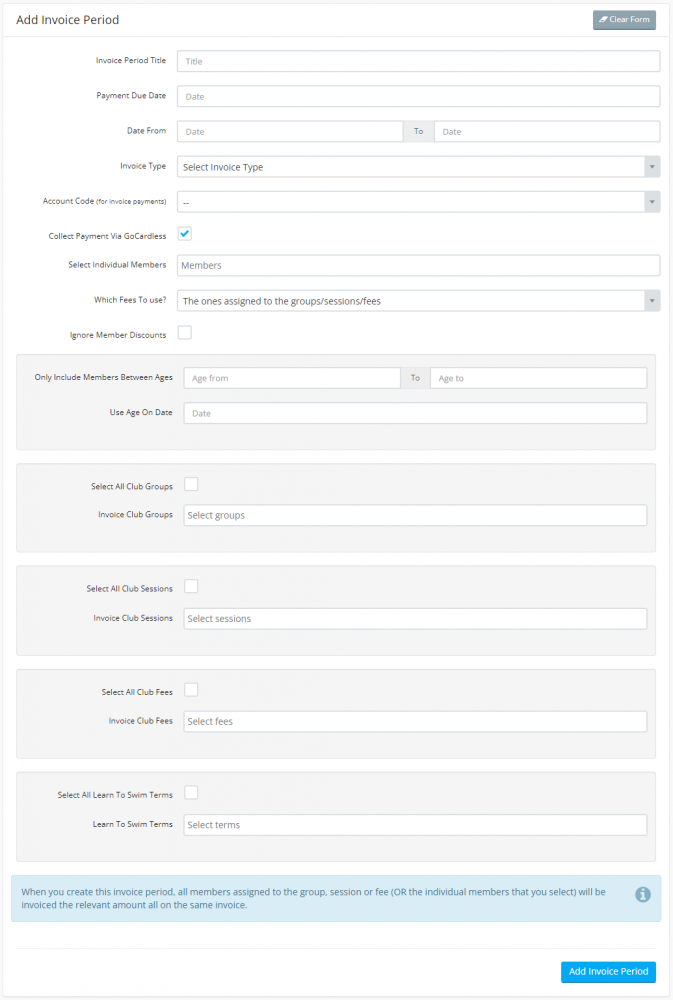
Task: Click the Clear Form button
Action: click(624, 19)
